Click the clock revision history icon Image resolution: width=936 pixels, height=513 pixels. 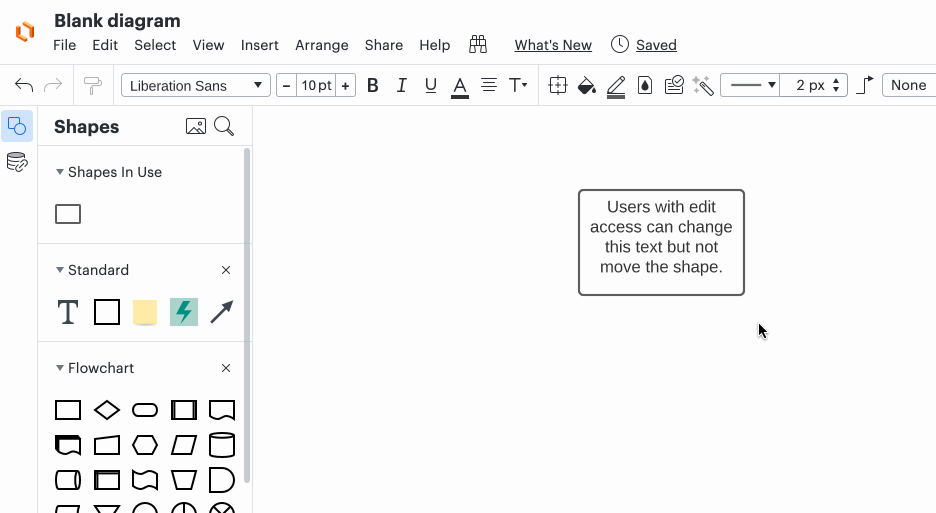pyautogui.click(x=620, y=44)
